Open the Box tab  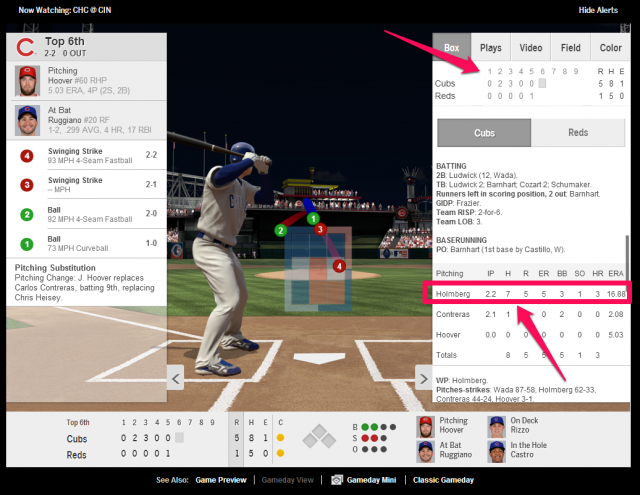point(451,47)
